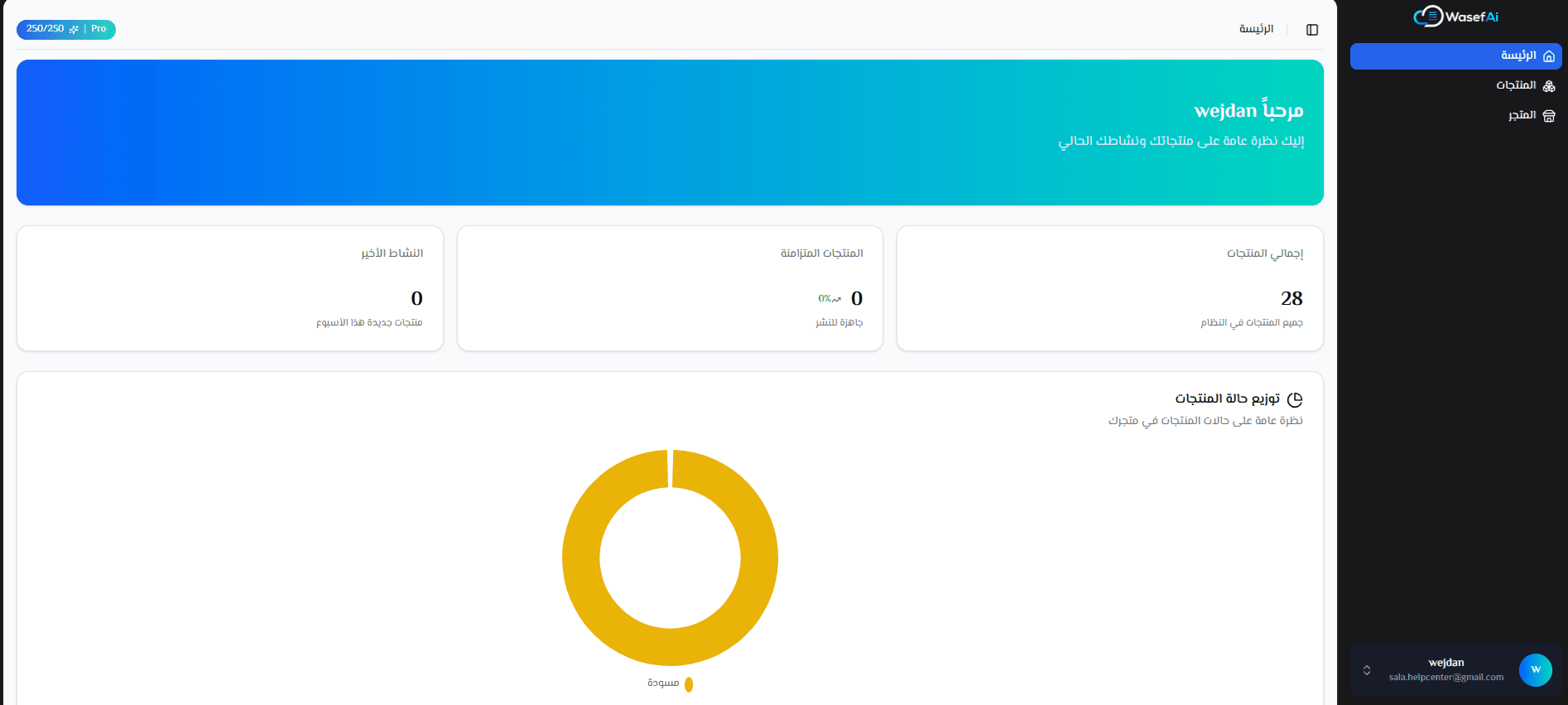Click the مسودة legend yellow swatch

coord(689,684)
